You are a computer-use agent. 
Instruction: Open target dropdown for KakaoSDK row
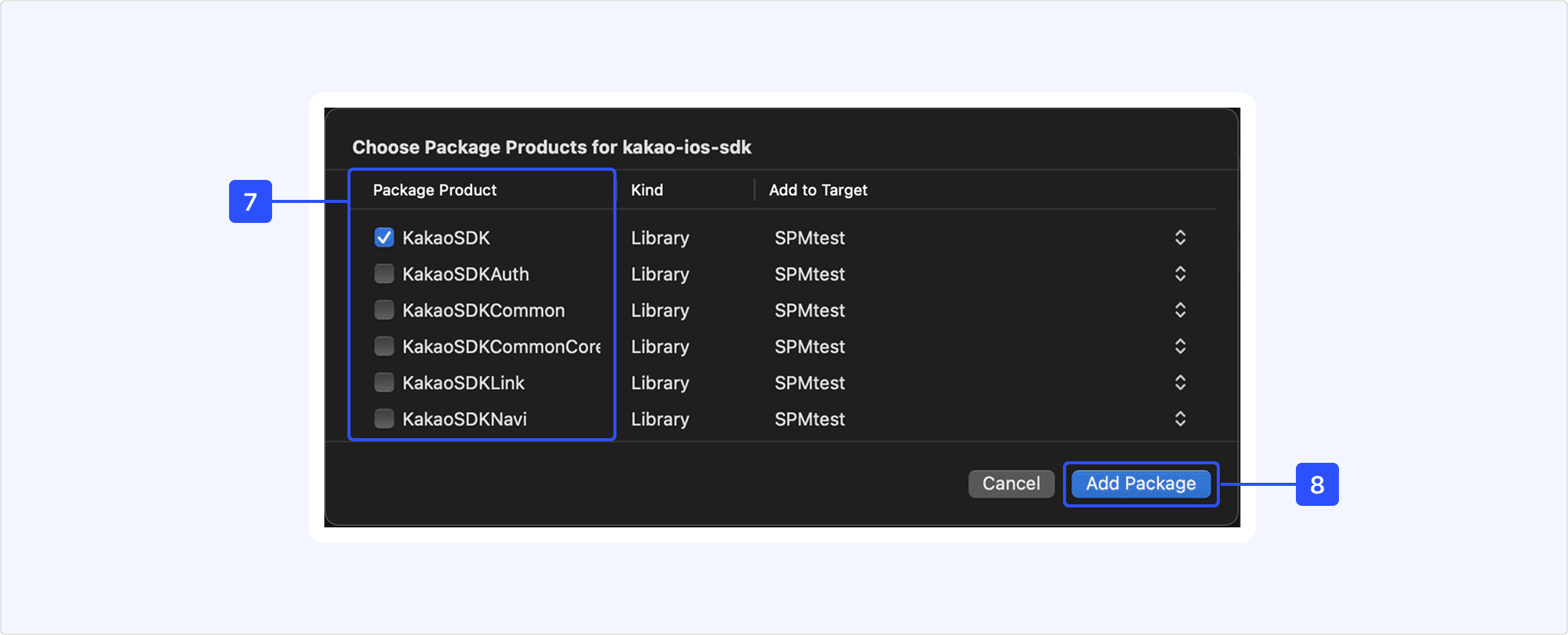click(1180, 238)
